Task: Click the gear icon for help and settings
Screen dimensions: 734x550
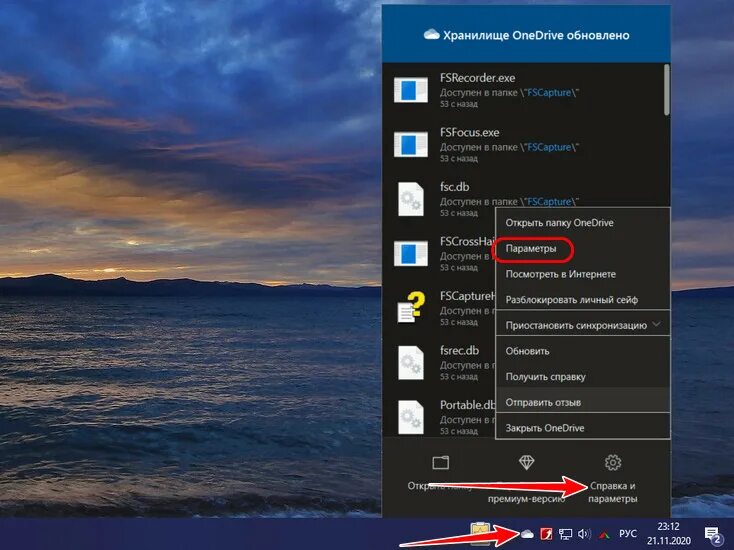Action: click(x=613, y=462)
